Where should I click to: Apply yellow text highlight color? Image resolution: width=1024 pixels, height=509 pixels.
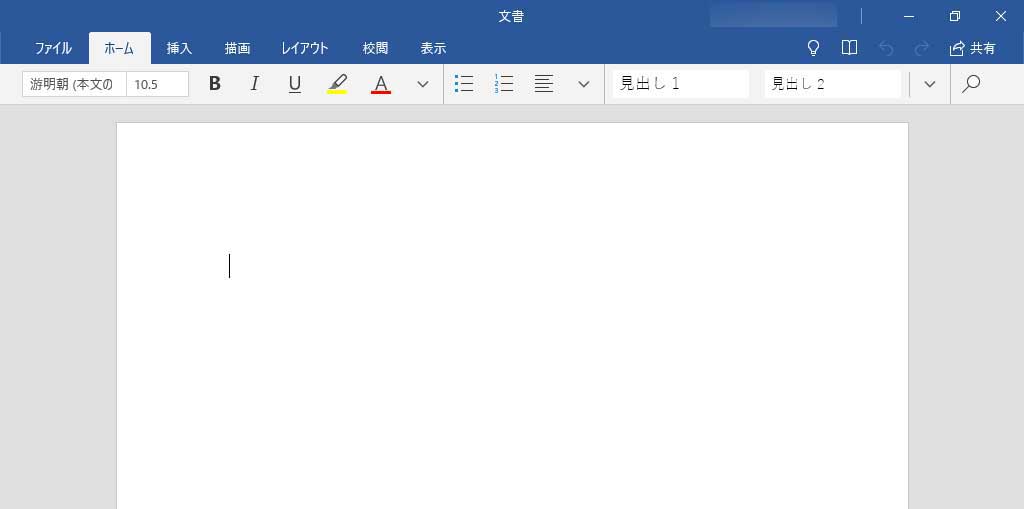click(x=337, y=84)
